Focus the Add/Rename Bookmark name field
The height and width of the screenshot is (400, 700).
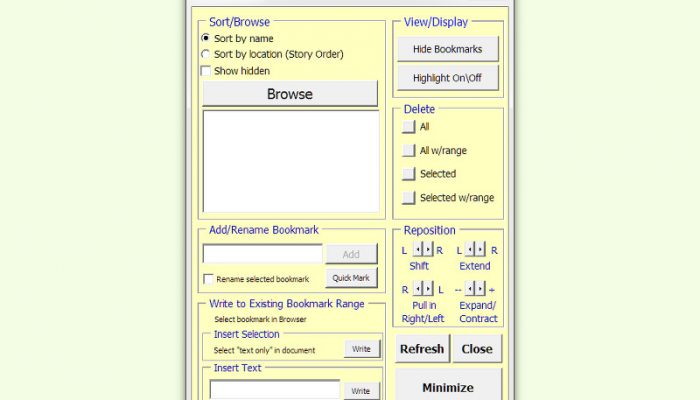[262, 254]
